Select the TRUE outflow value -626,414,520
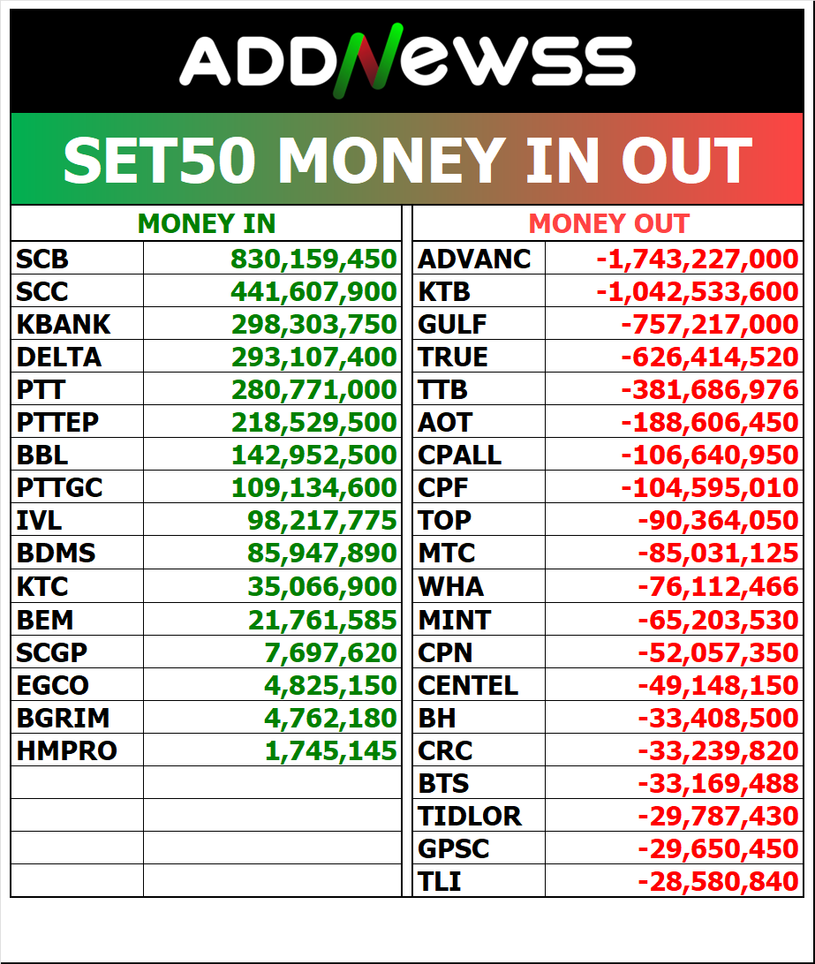This screenshot has height=964, width=815. pyautogui.click(x=709, y=357)
